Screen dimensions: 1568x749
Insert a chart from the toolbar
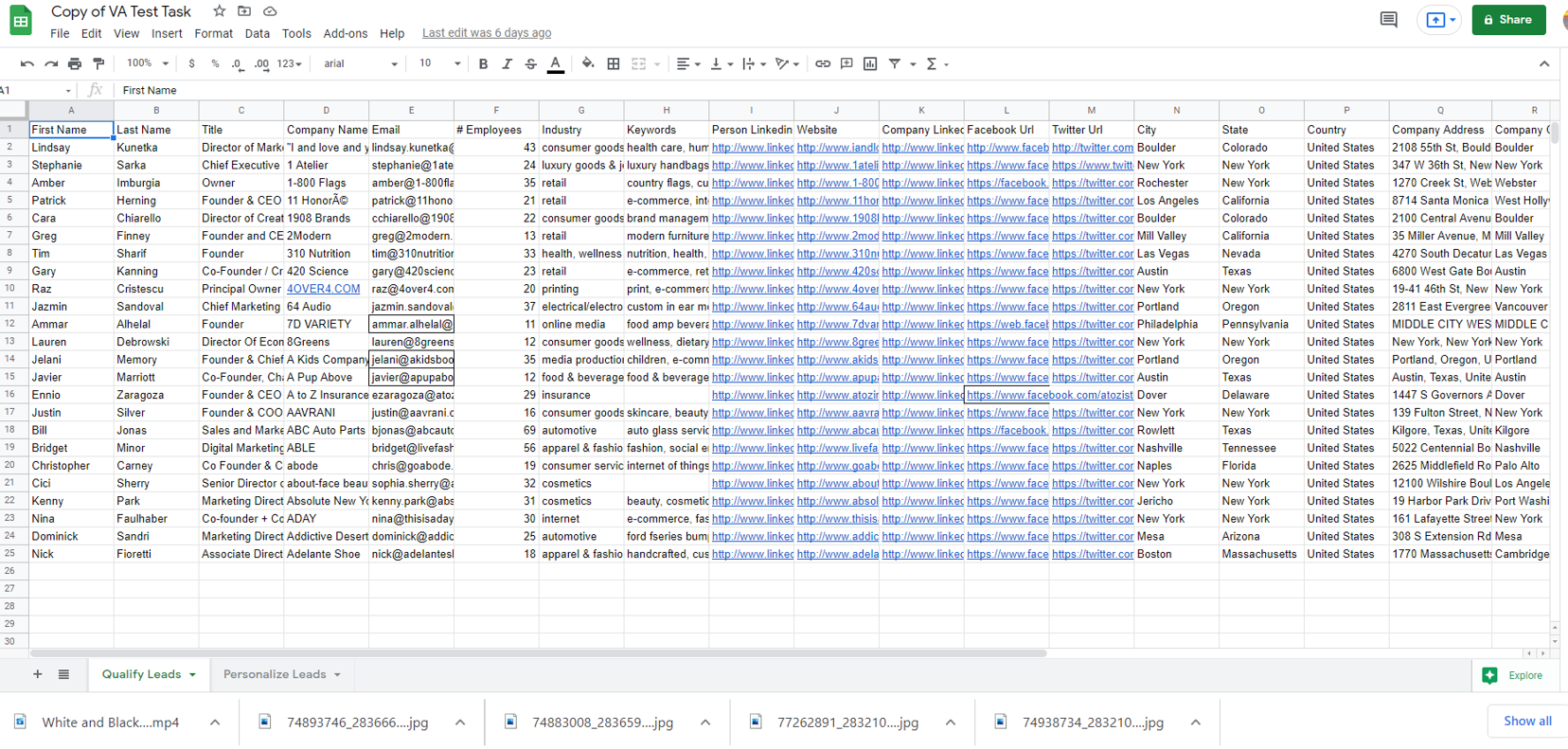point(870,63)
